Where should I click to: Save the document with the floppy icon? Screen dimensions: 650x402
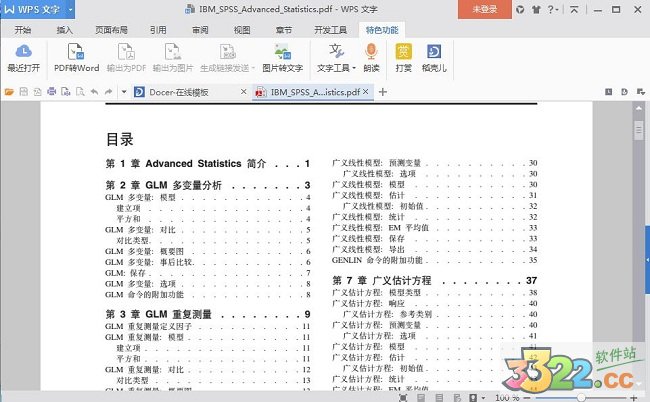[24, 92]
